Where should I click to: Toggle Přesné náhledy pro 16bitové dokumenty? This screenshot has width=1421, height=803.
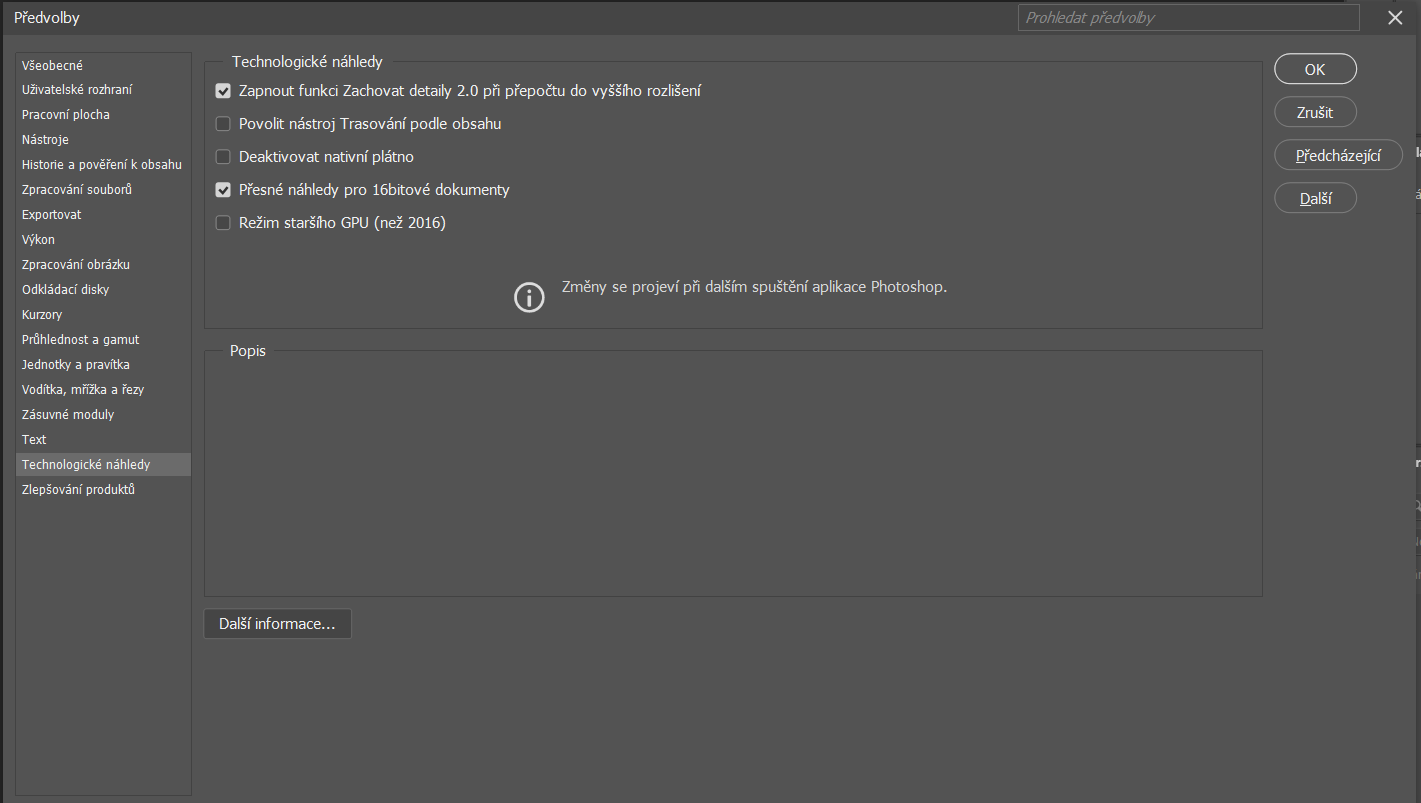[223, 190]
